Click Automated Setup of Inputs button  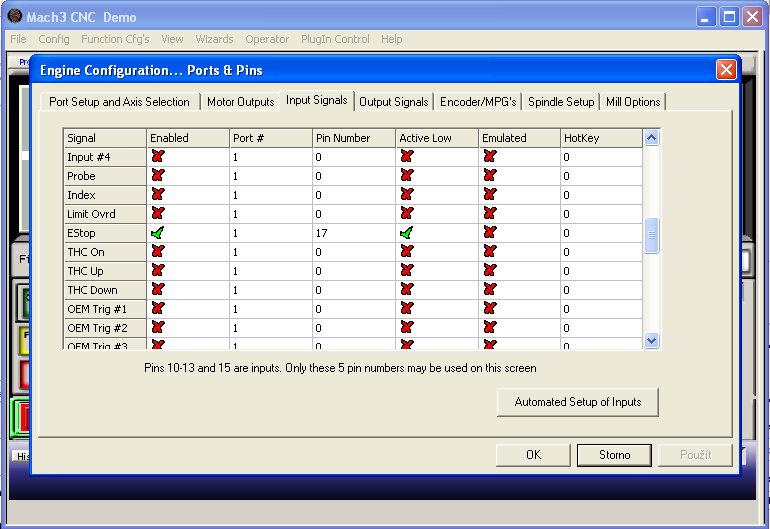577,402
